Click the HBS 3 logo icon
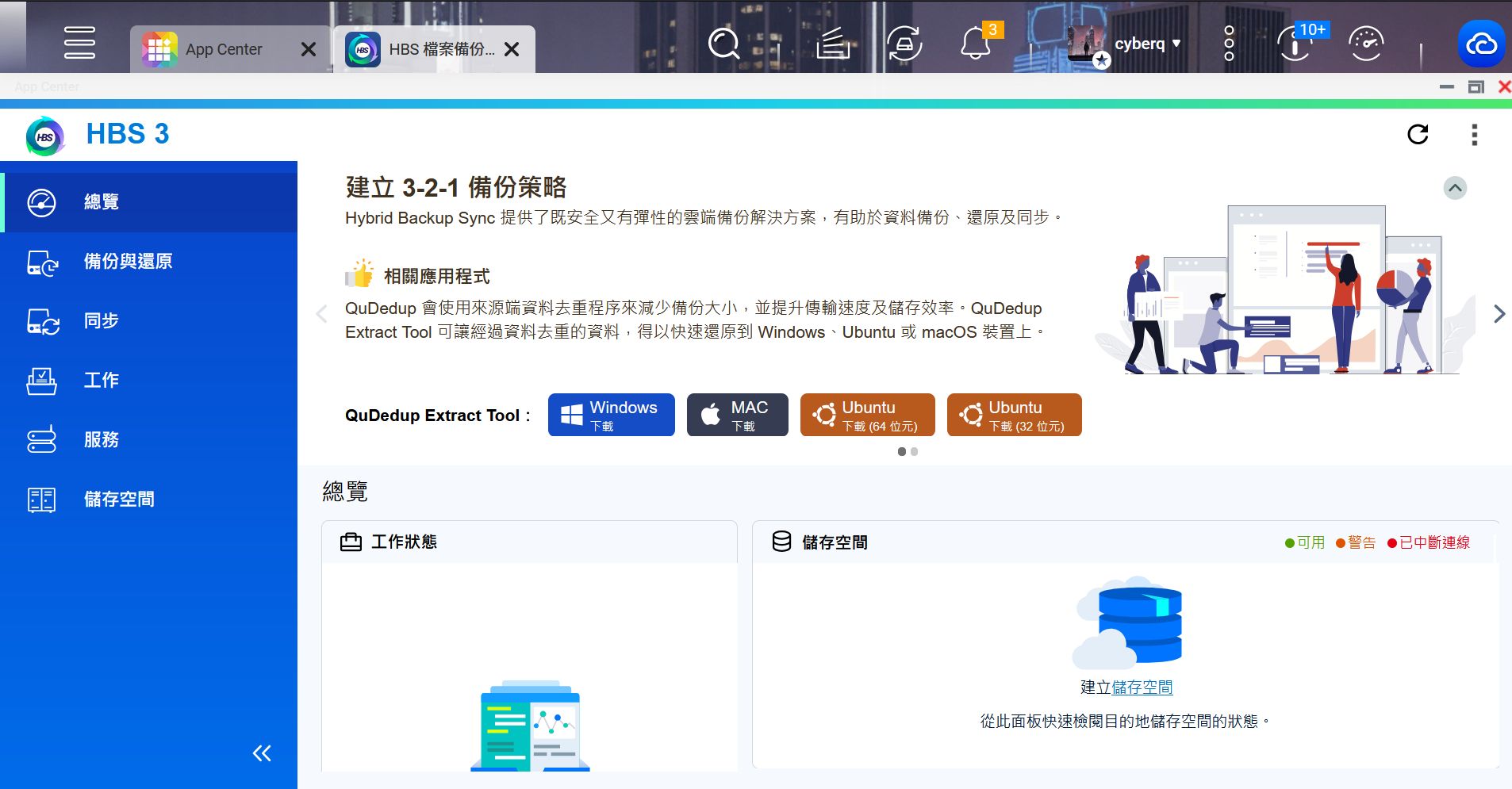 [45, 136]
